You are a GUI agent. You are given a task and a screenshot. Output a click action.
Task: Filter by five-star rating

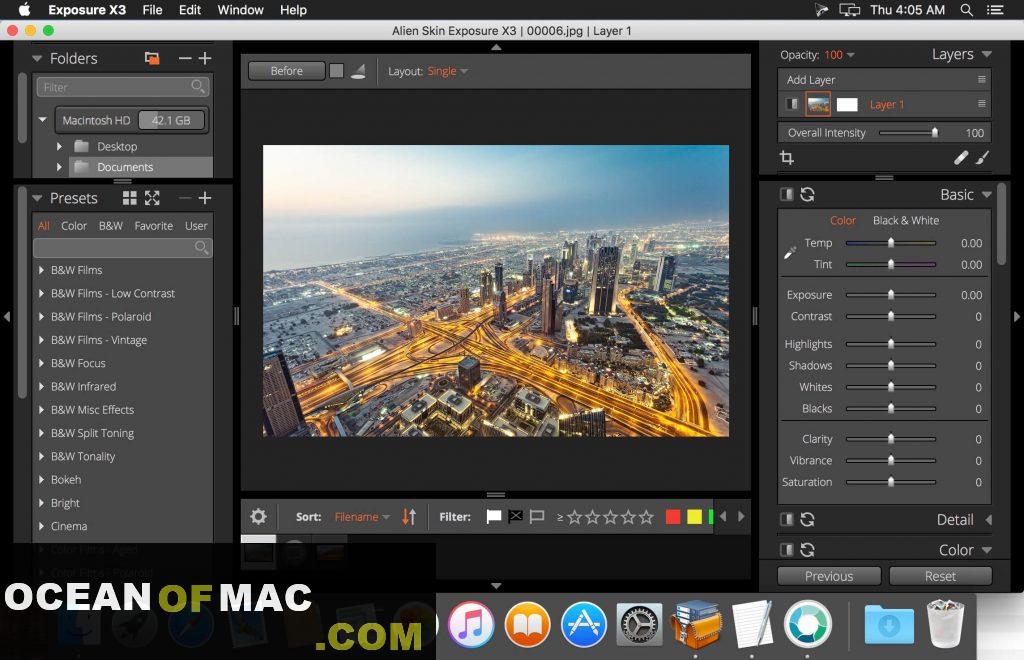click(647, 517)
